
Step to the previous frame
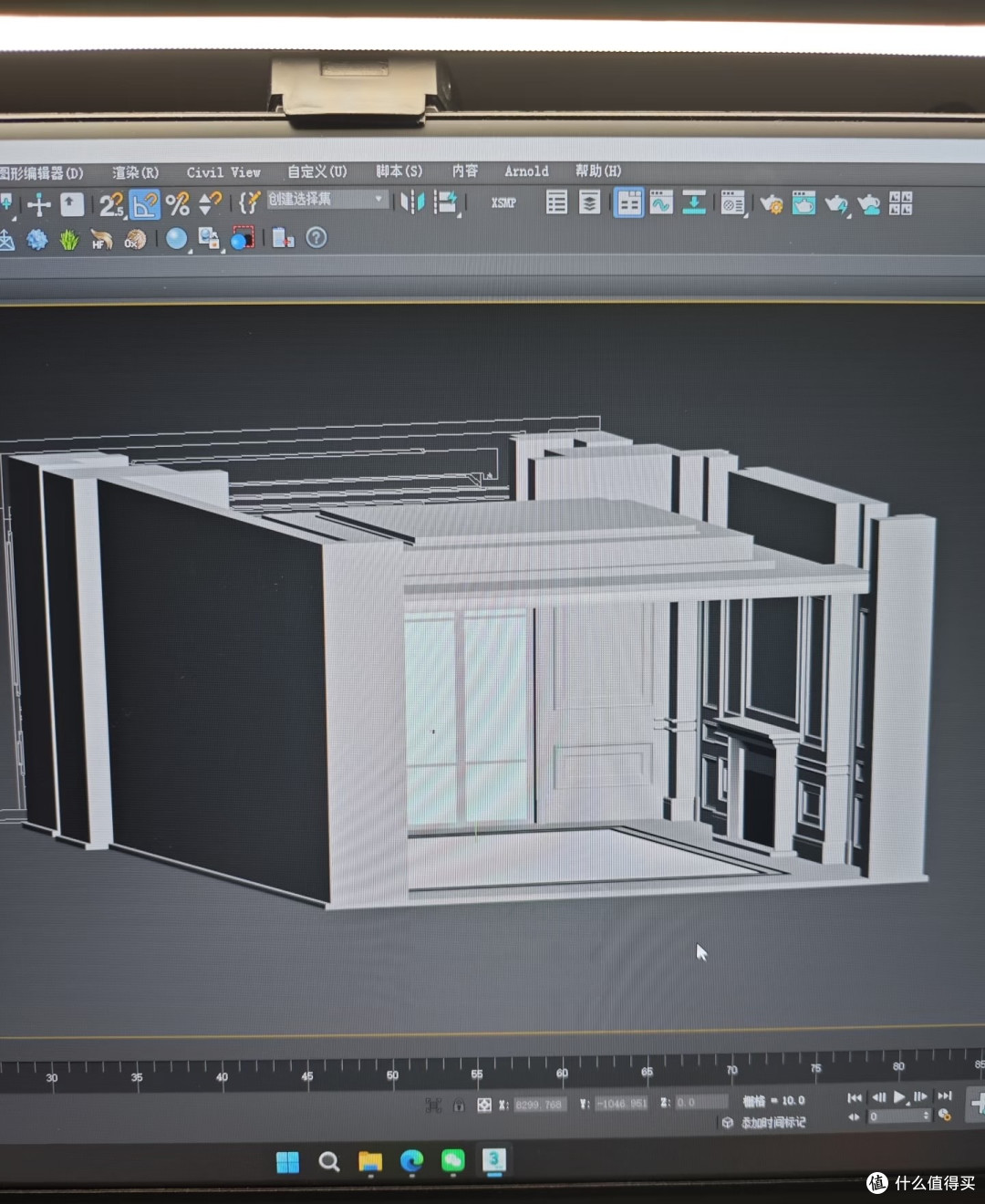tap(878, 1097)
